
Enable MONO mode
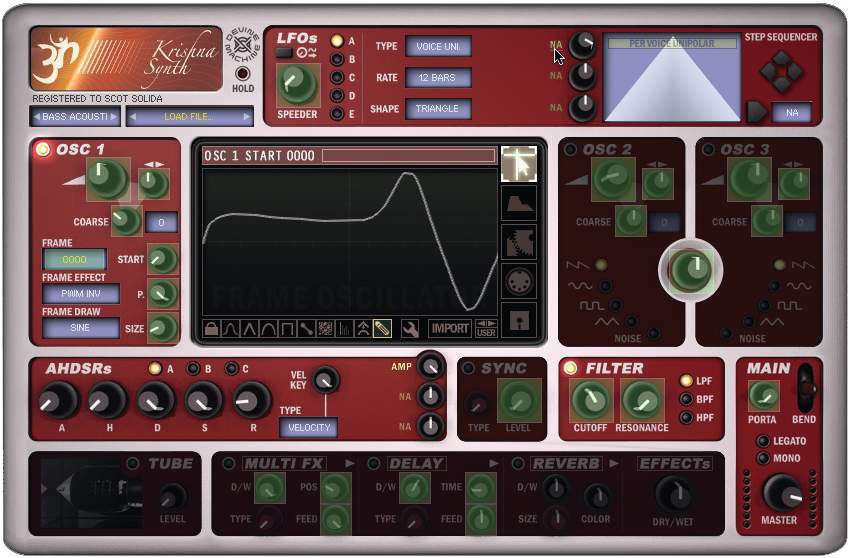(x=763, y=458)
